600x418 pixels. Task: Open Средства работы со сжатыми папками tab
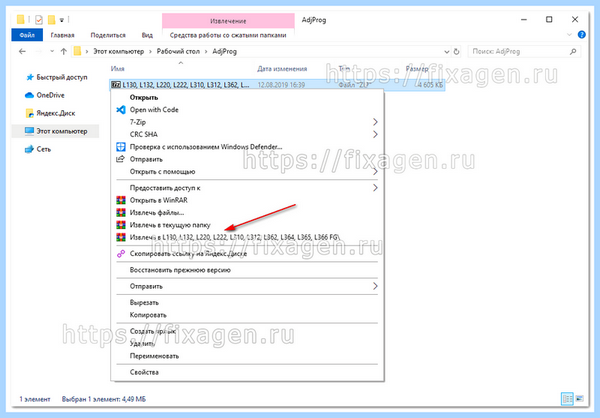228,35
